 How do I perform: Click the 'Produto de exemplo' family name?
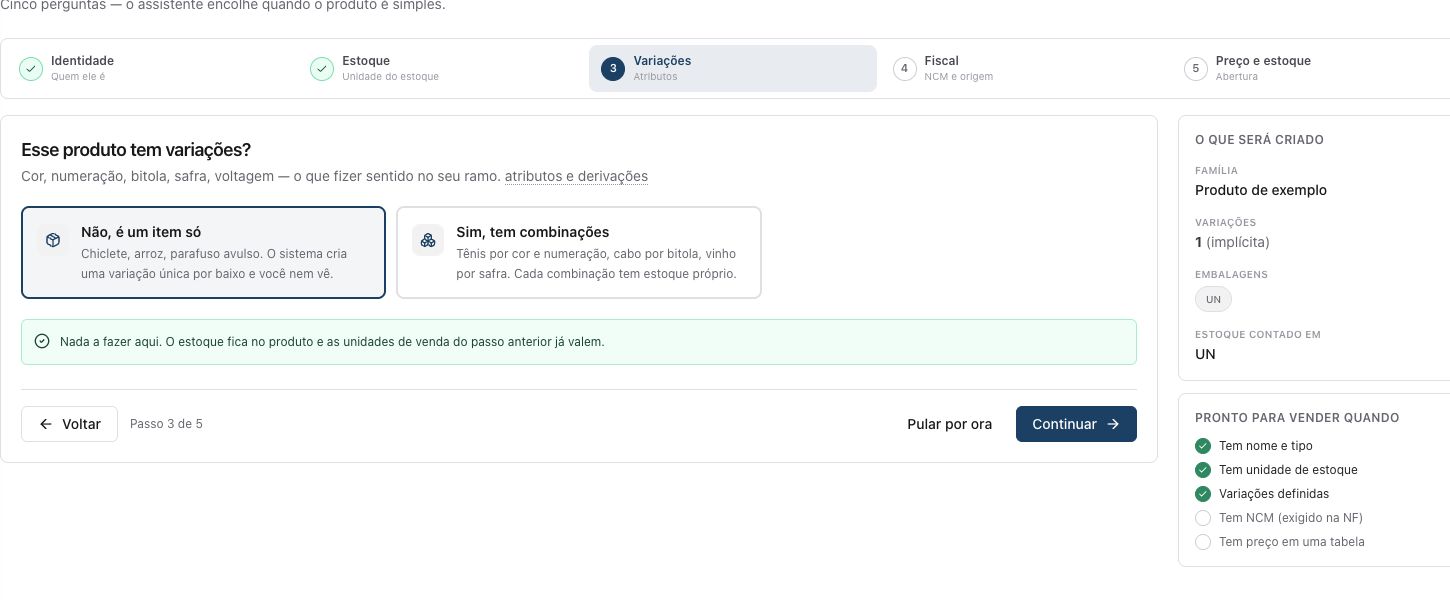pos(1261,190)
